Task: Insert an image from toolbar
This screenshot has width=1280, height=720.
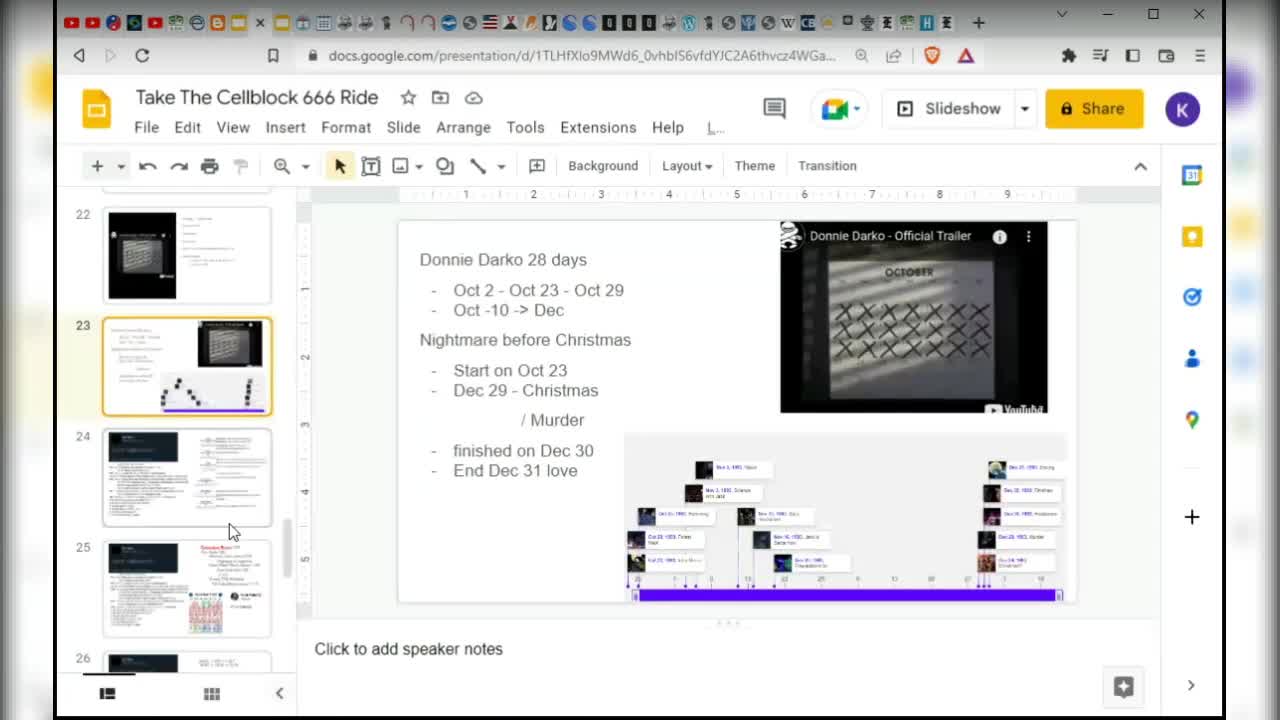Action: [x=400, y=166]
